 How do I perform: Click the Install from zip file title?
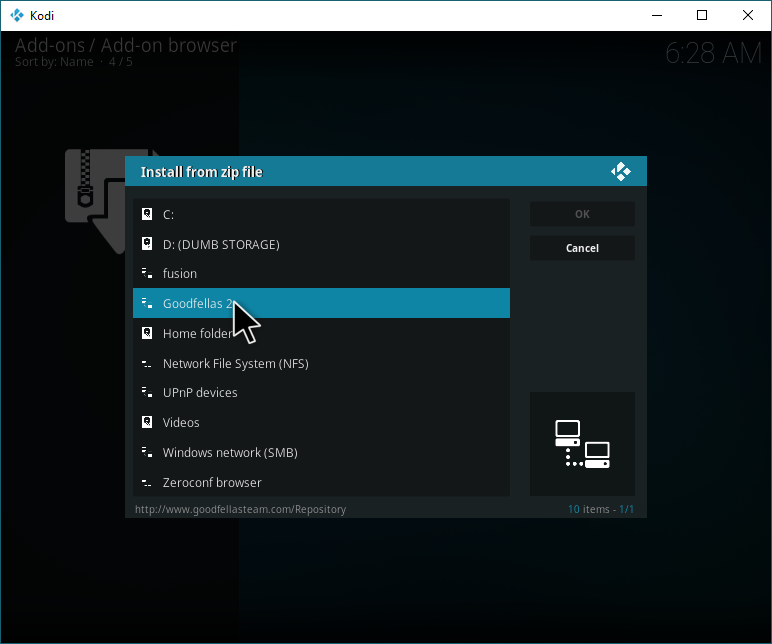coord(201,172)
